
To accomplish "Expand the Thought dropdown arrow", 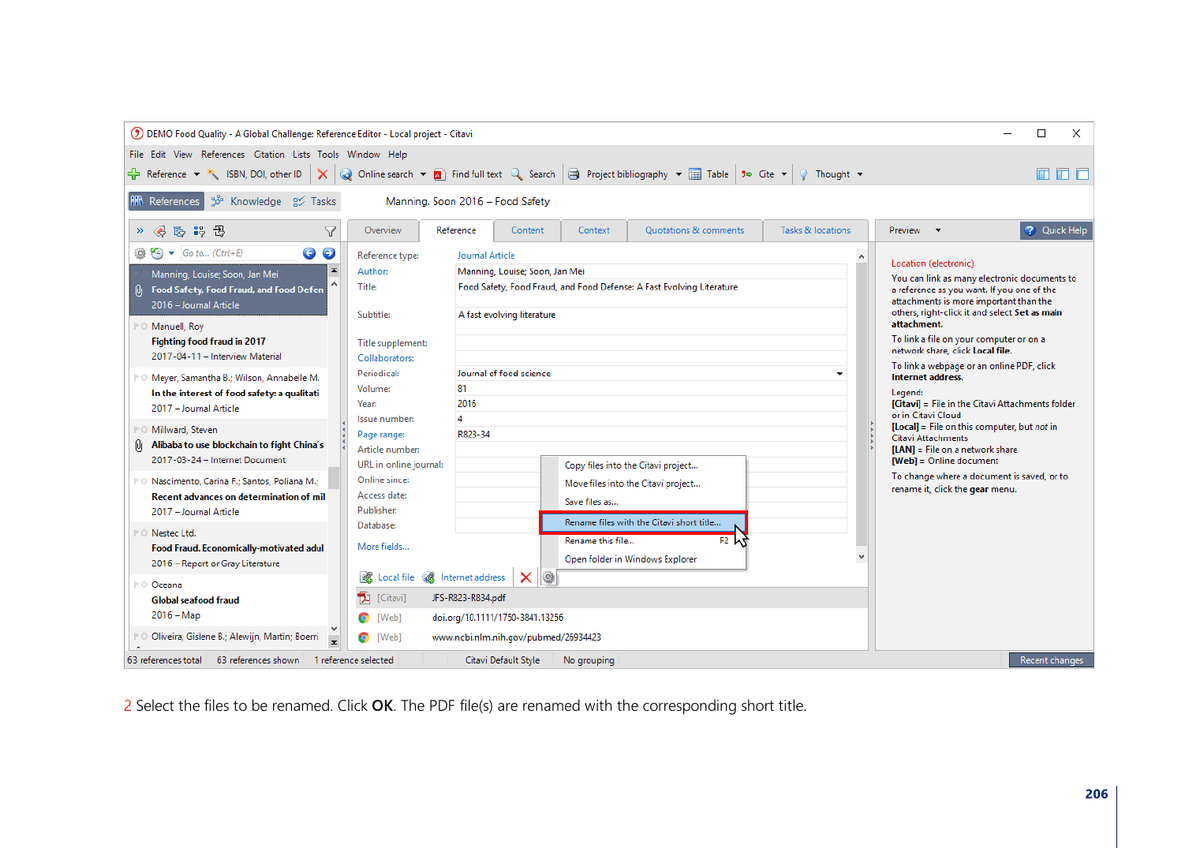I will point(860,174).
